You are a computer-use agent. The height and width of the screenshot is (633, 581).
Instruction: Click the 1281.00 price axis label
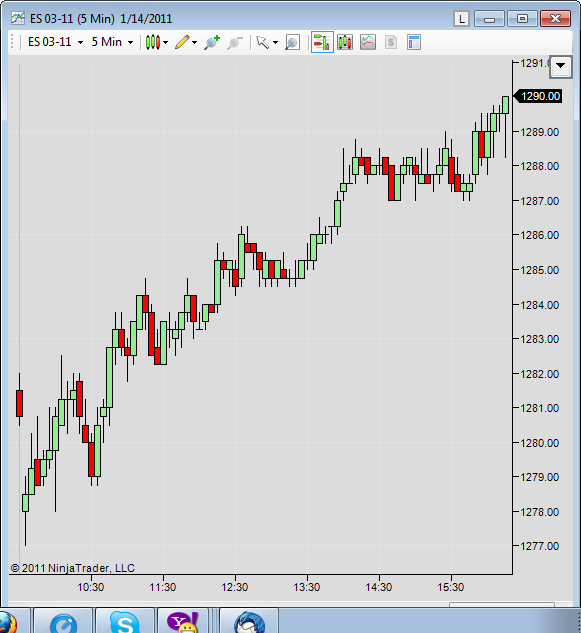click(539, 408)
